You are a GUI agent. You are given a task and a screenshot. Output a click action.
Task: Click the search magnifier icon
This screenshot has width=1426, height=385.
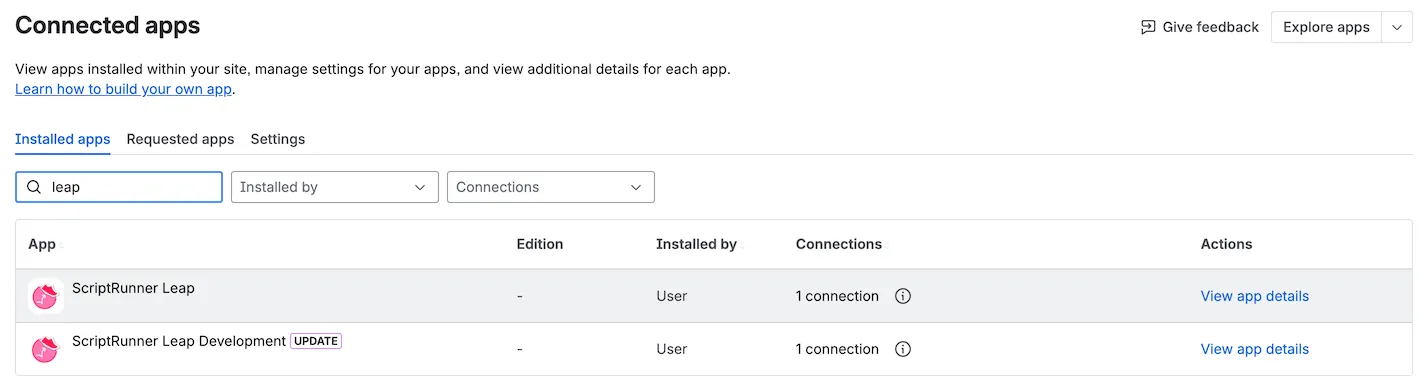[34, 187]
